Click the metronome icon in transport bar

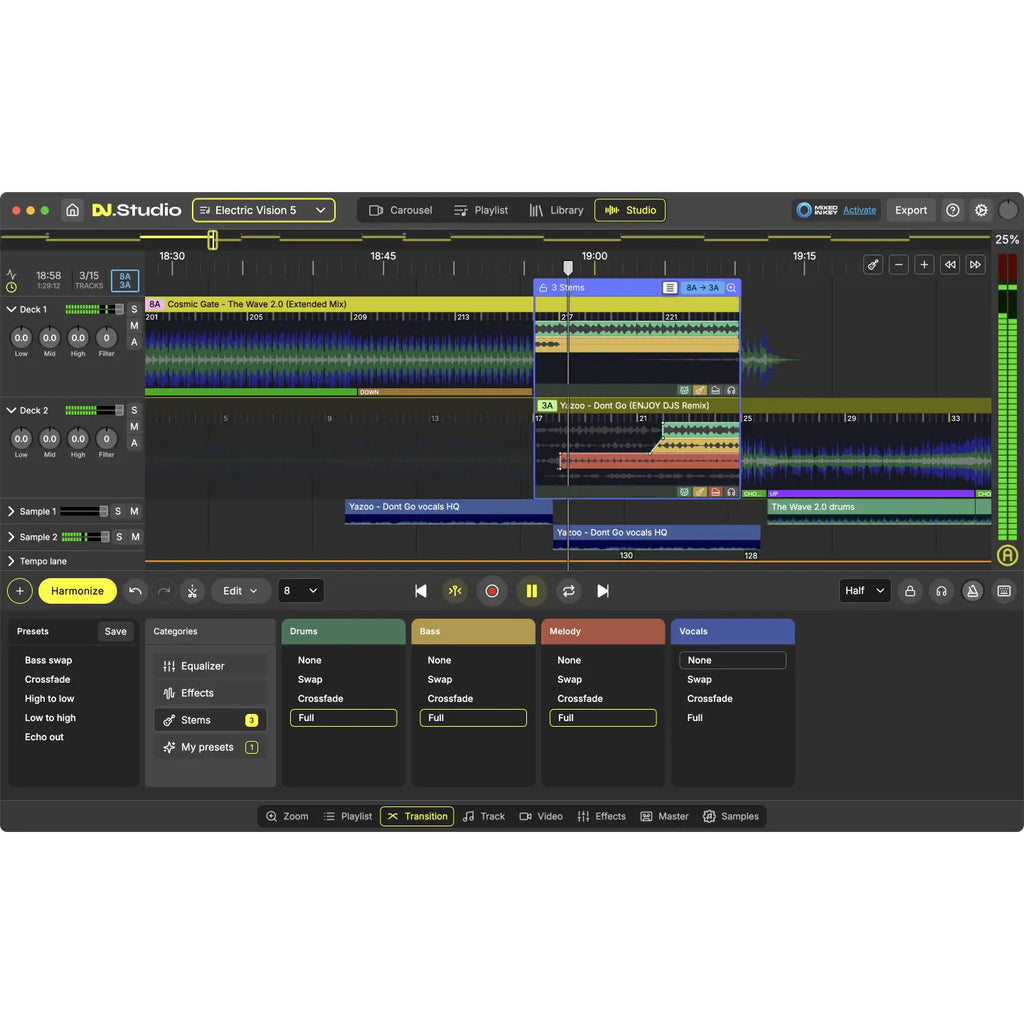pyautogui.click(x=972, y=591)
